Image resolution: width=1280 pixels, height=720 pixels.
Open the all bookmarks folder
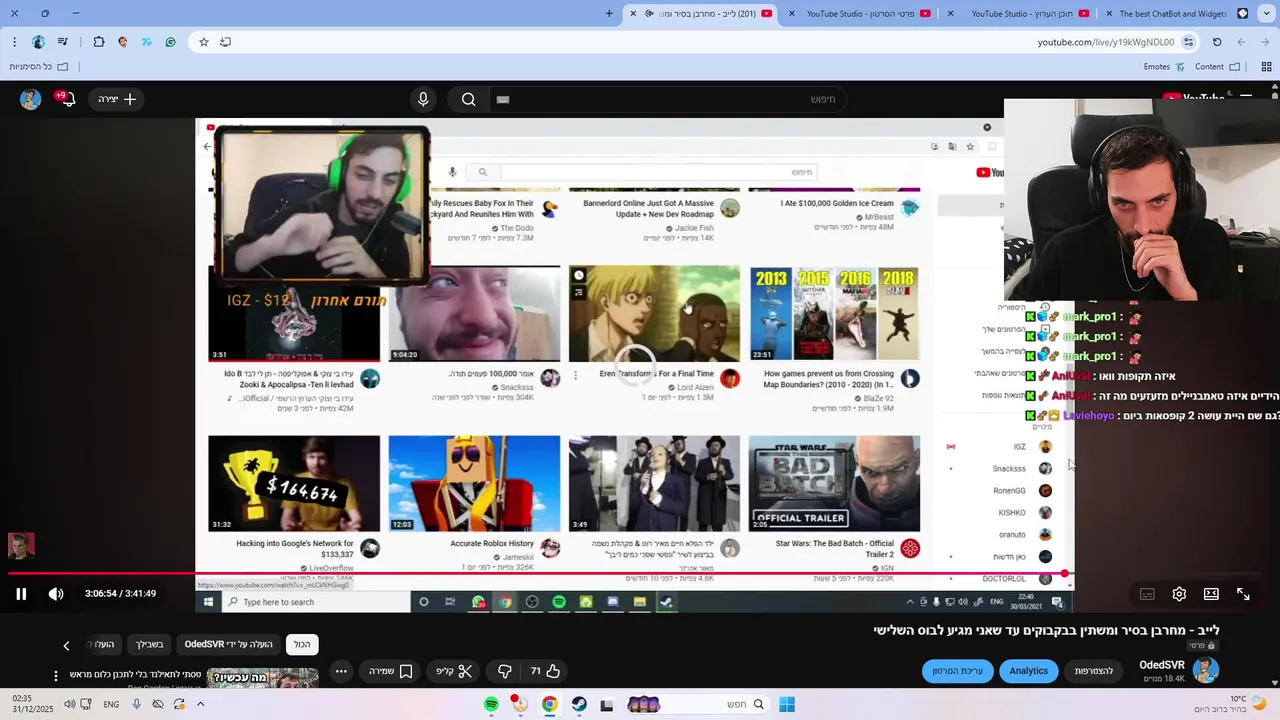[x=39, y=67]
